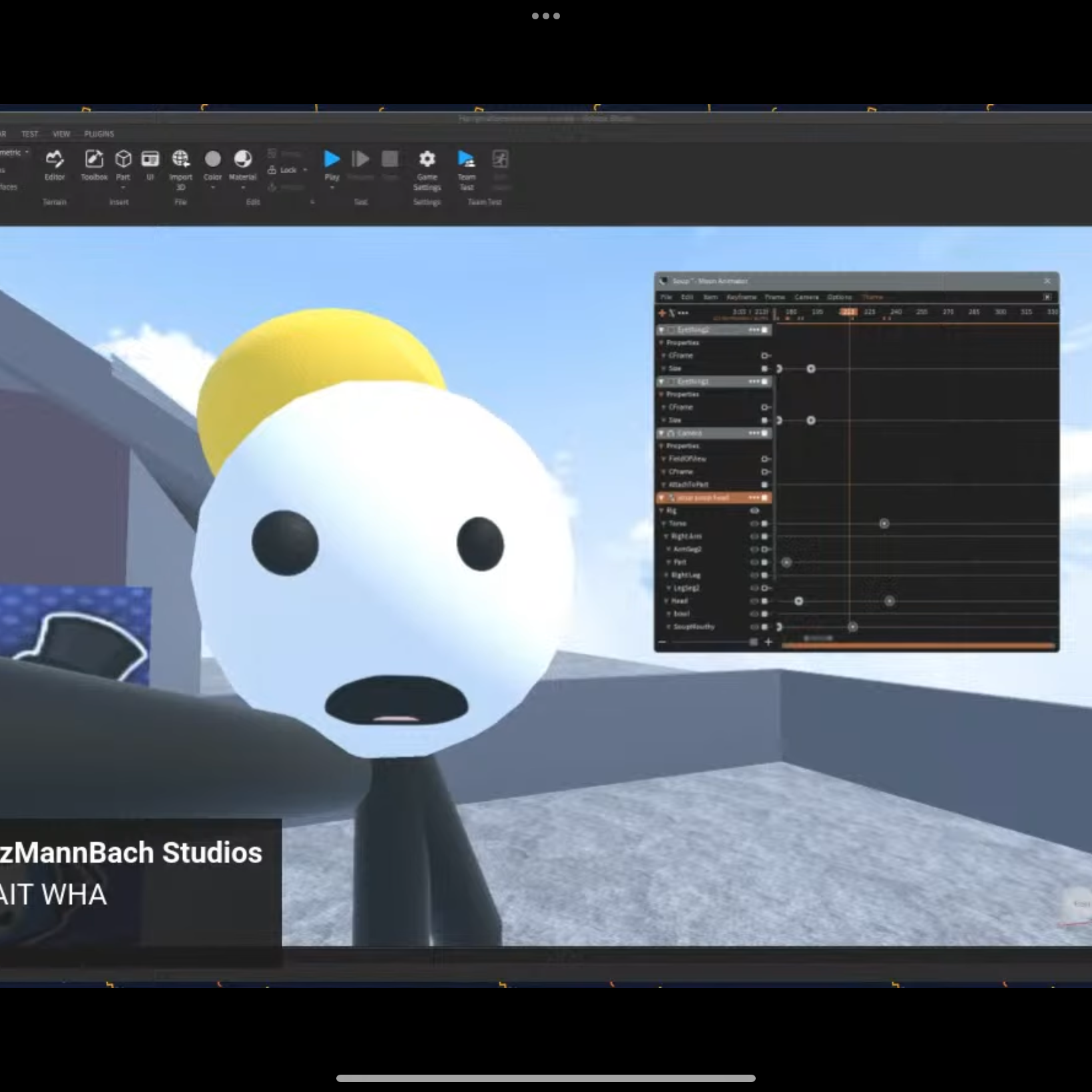Open the Terrain Editor tool
1092x1092 pixels.
55,160
